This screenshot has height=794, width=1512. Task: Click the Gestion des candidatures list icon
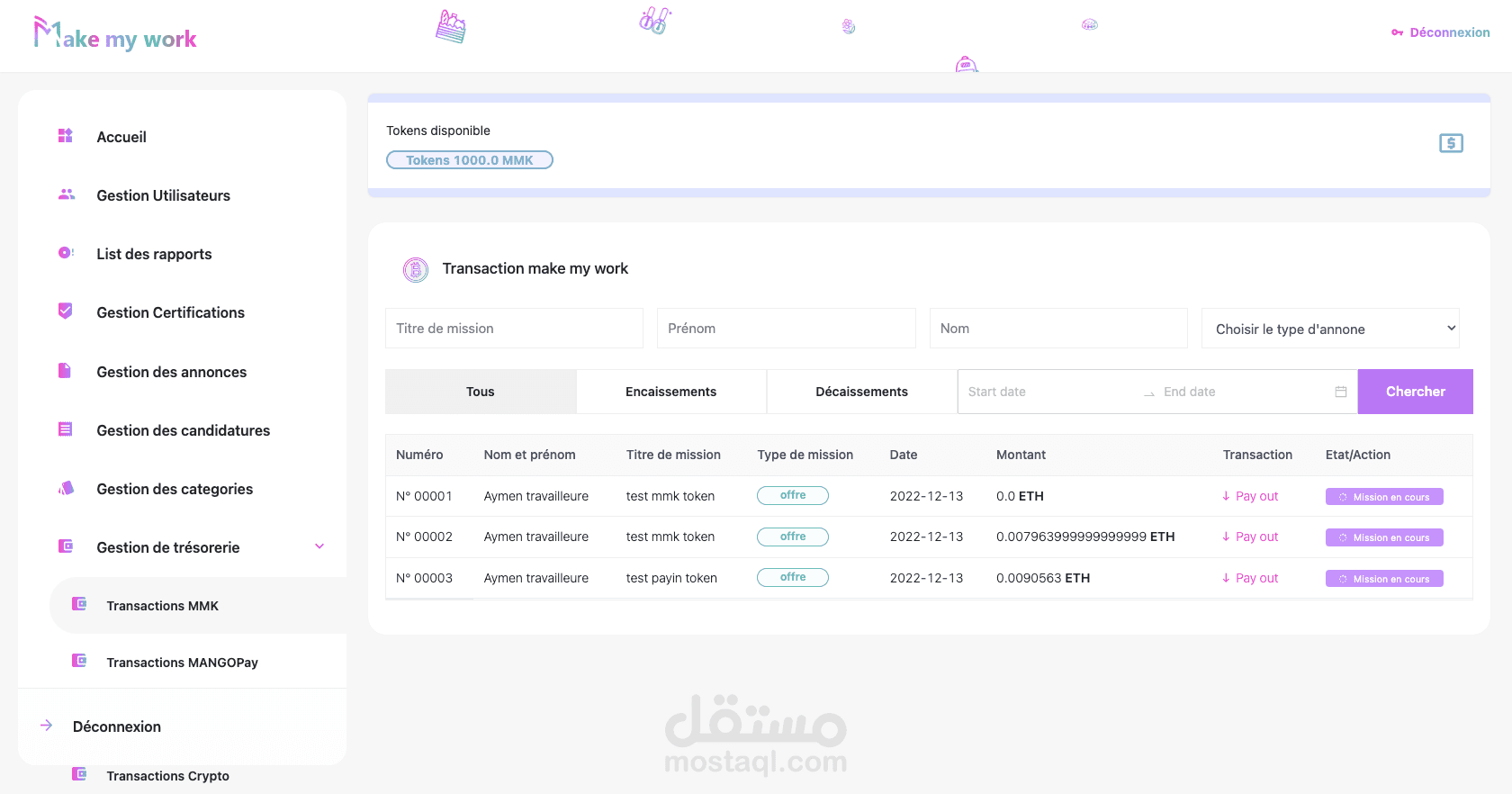(65, 429)
